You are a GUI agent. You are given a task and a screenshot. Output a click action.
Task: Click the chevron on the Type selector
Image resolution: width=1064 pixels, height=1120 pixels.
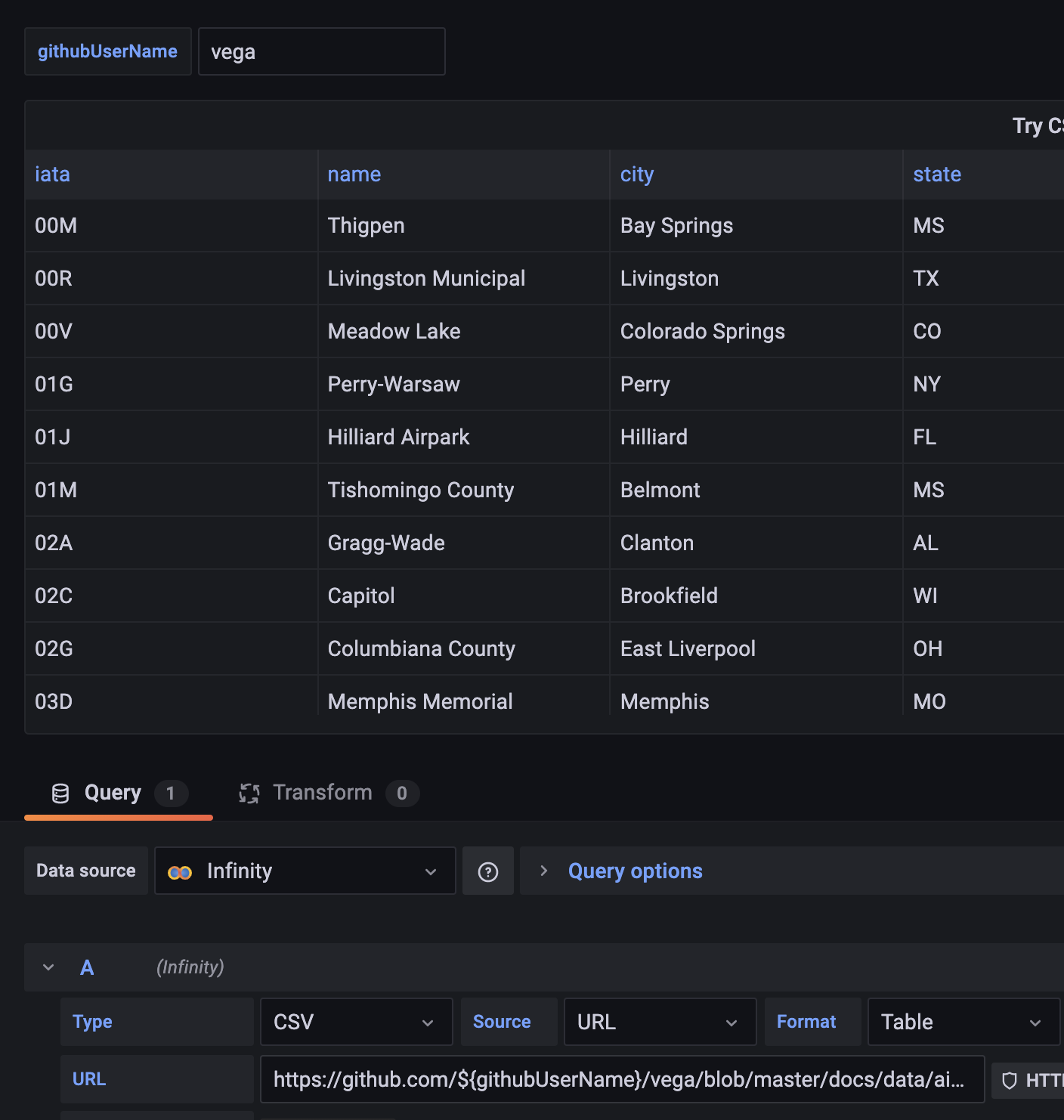(427, 1022)
